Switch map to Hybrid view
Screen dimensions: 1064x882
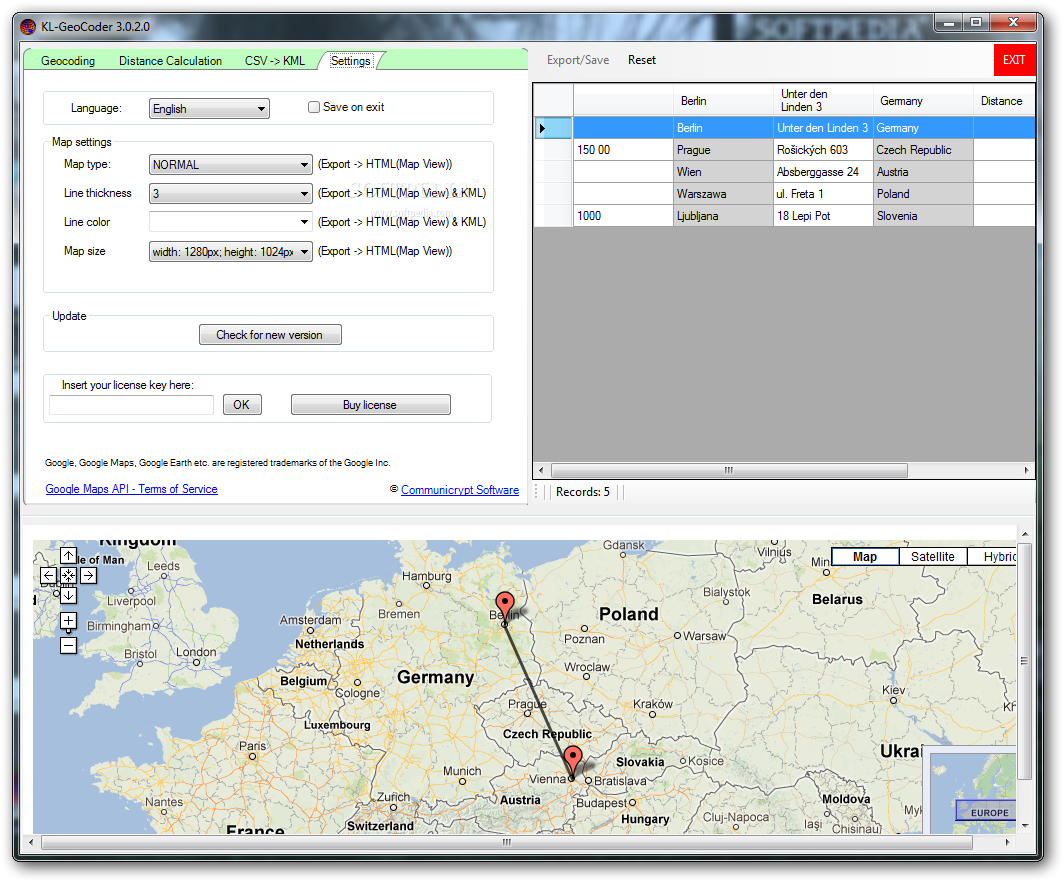[x=993, y=557]
